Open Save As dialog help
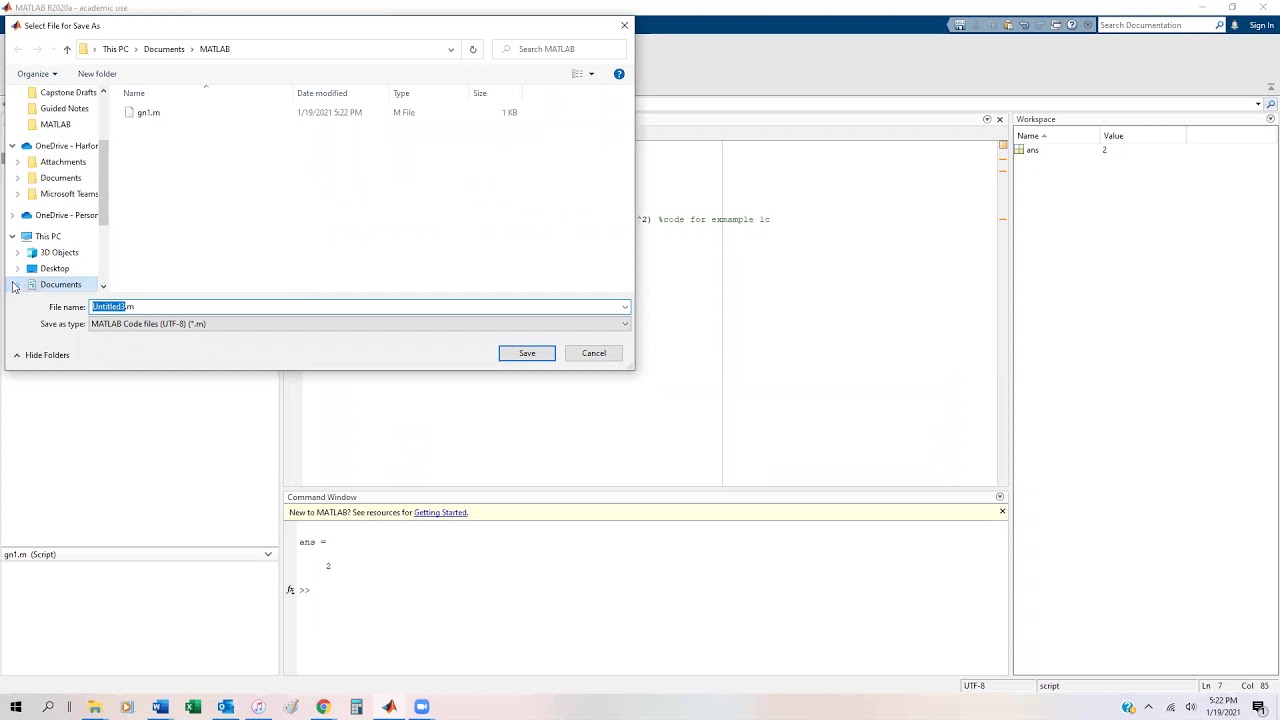 tap(619, 74)
